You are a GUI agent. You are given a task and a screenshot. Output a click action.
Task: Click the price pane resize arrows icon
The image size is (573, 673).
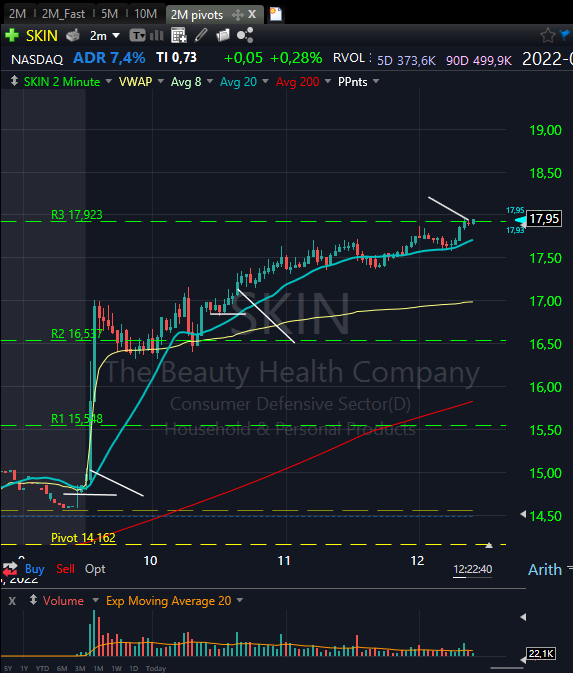[14, 81]
